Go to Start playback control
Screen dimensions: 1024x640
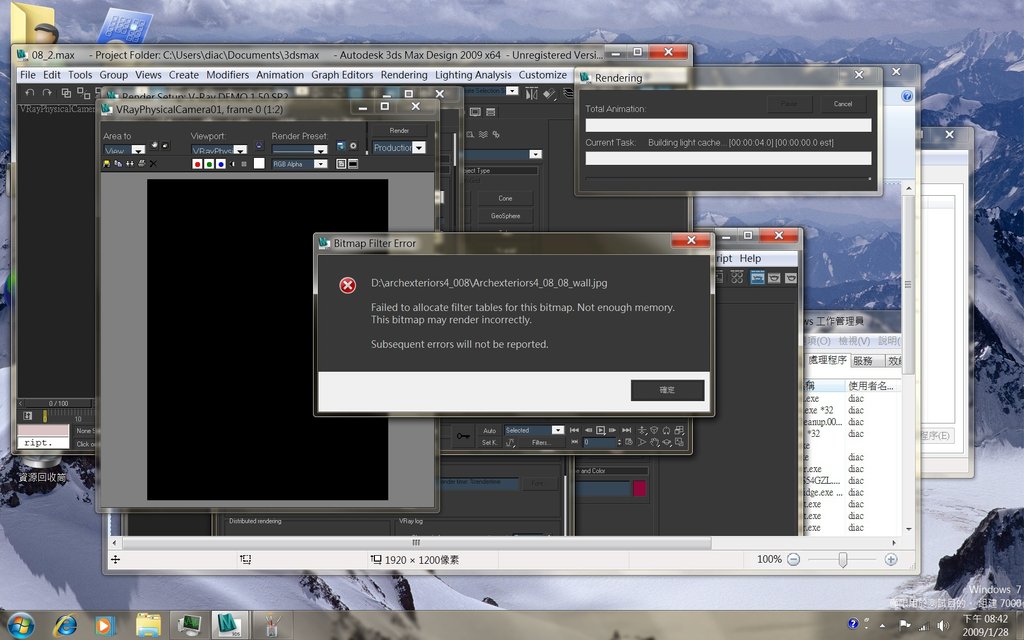[x=574, y=430]
